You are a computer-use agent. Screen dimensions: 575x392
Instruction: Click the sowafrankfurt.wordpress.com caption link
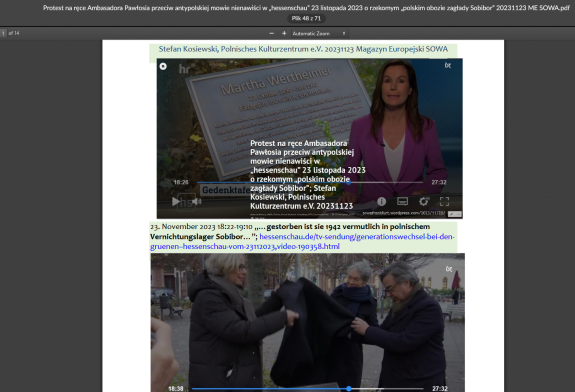403,213
